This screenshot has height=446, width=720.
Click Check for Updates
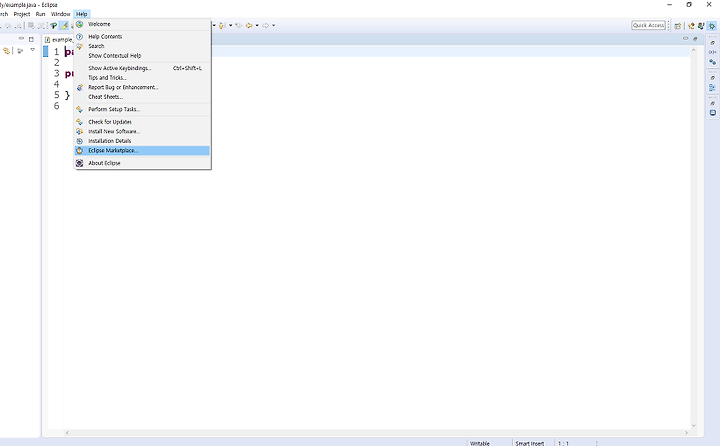pyautogui.click(x=142, y=122)
